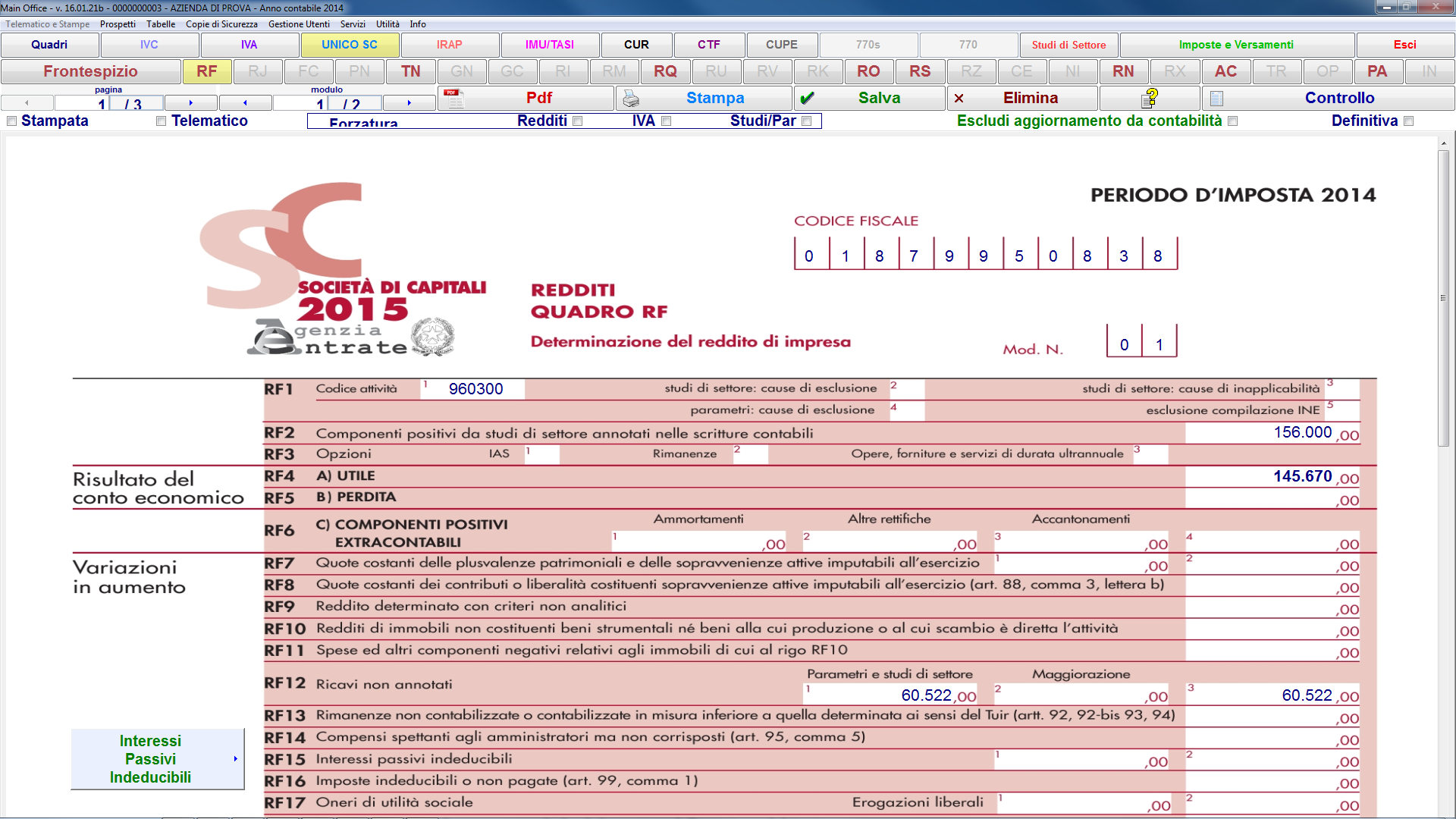Switch to the Quadri tab
Image resolution: width=1456 pixels, height=819 pixels.
pyautogui.click(x=49, y=45)
